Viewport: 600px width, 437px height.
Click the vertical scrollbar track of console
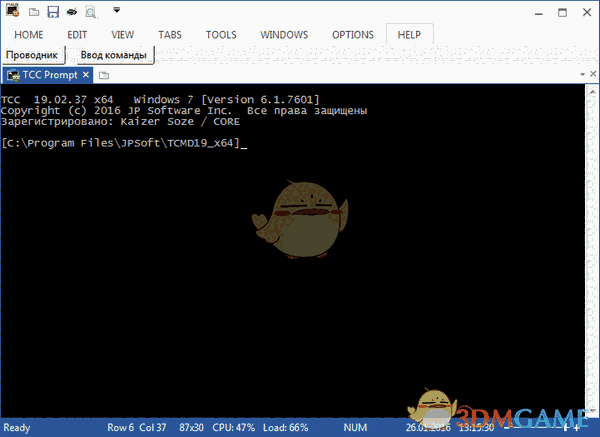click(x=592, y=253)
